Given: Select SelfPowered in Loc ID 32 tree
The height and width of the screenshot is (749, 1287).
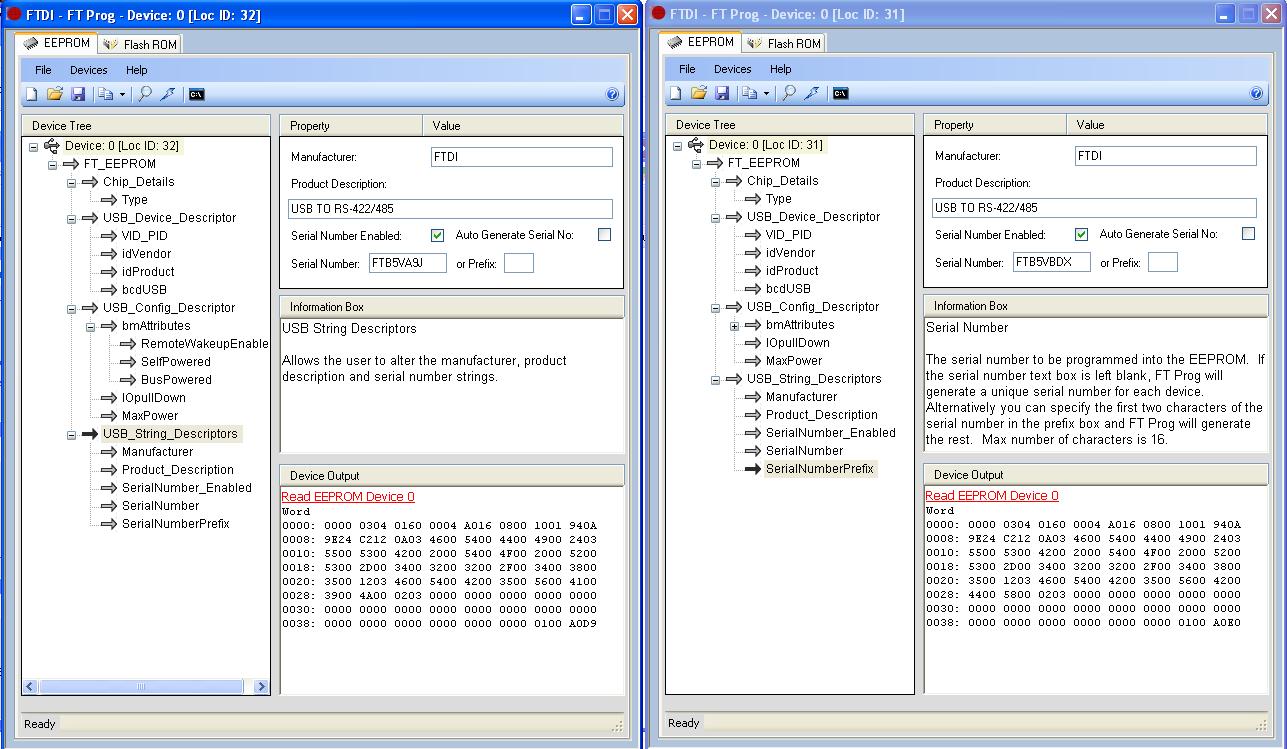Looking at the screenshot, I should click(x=176, y=362).
